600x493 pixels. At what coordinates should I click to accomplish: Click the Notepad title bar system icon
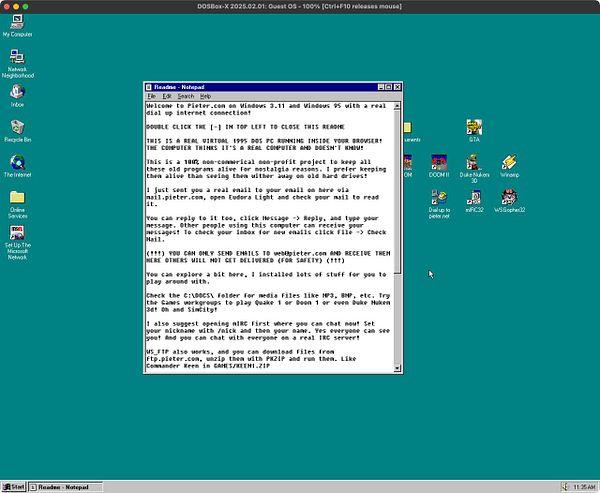click(x=149, y=87)
